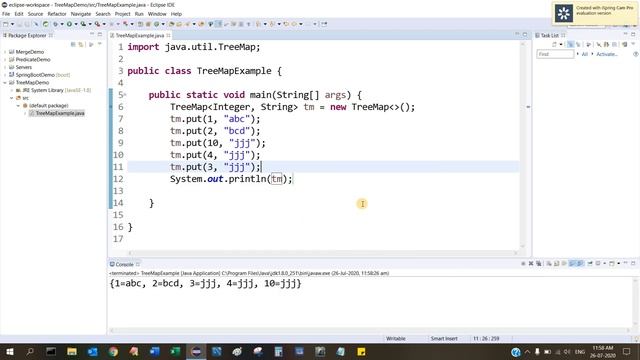The height and width of the screenshot is (360, 640).
Task: Toggle the highlighted editor mode button in toolbar
Action: click(218, 24)
